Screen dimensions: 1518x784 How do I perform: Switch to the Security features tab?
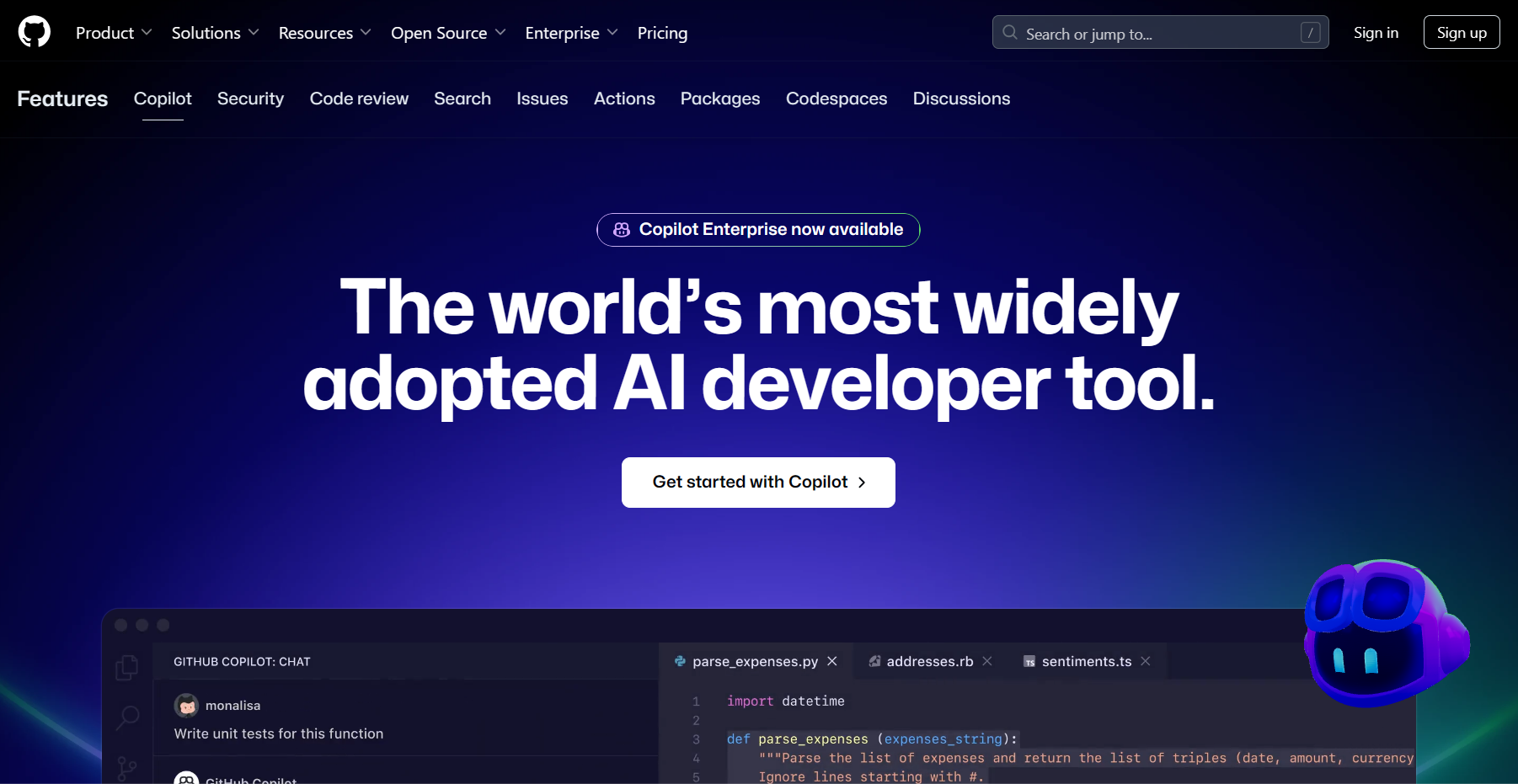point(250,99)
